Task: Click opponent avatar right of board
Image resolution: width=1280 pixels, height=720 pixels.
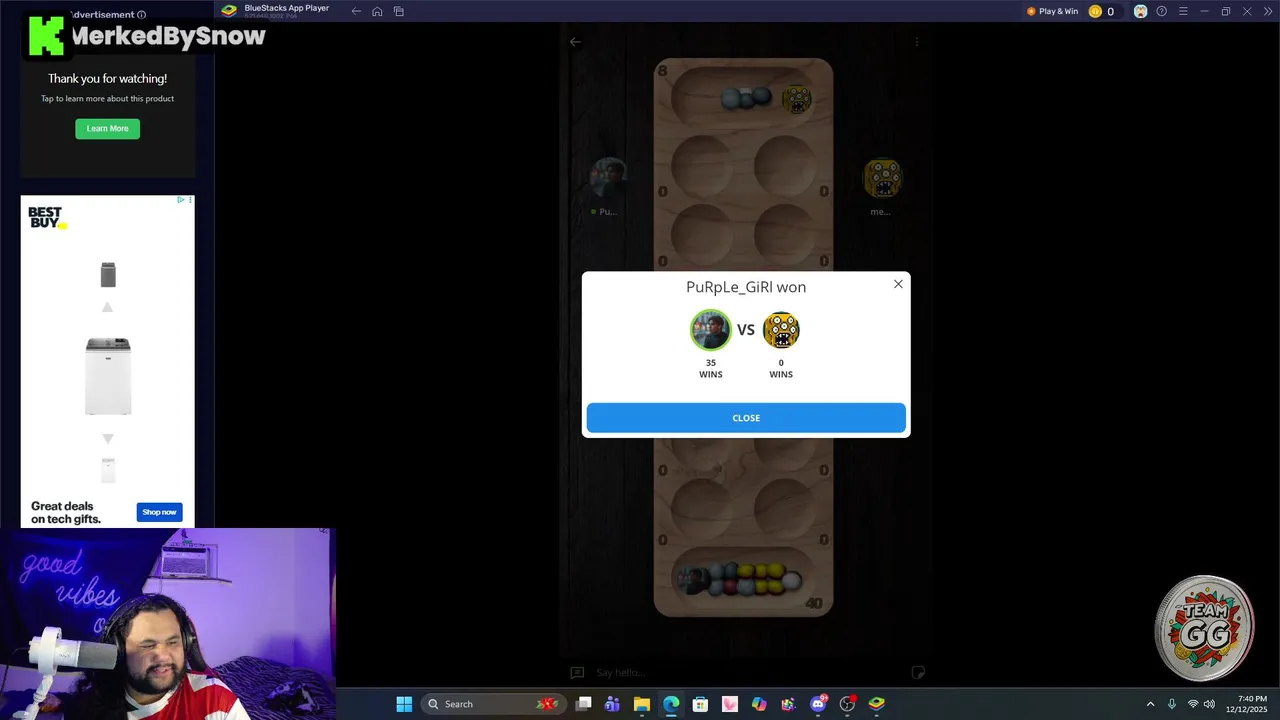Action: (x=883, y=178)
